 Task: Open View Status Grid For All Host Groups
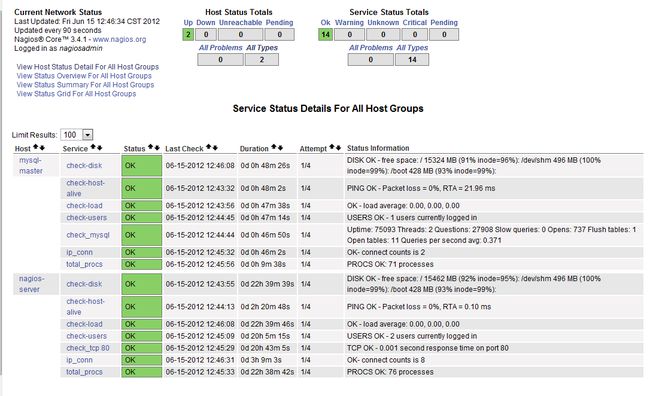click(76, 94)
